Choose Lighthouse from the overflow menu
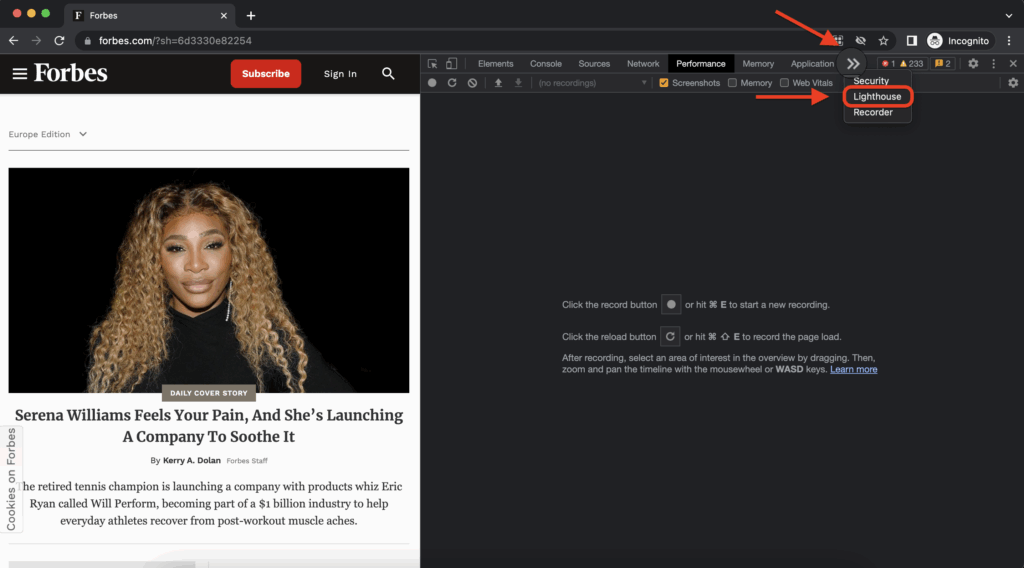The image size is (1024, 568). click(877, 97)
